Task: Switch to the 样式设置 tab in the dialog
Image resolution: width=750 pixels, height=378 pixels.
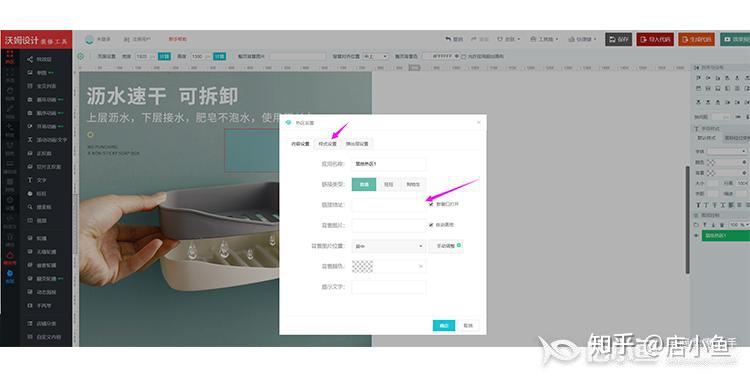Action: coord(328,144)
